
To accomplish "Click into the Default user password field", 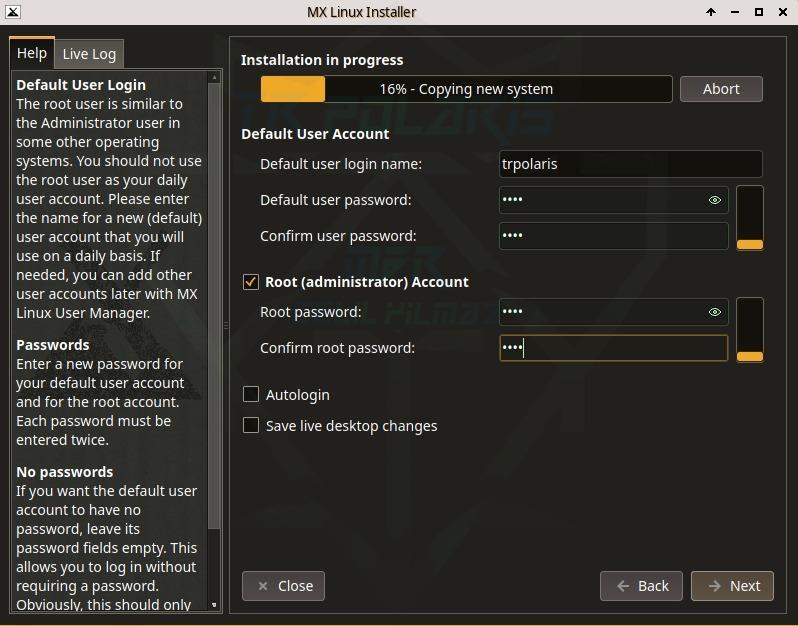I will coord(613,200).
